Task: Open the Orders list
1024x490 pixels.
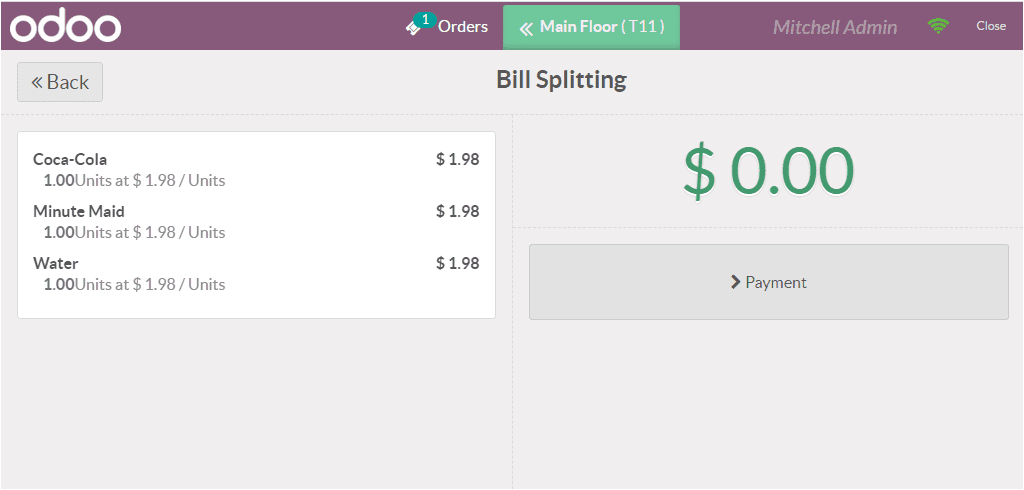Action: (447, 27)
